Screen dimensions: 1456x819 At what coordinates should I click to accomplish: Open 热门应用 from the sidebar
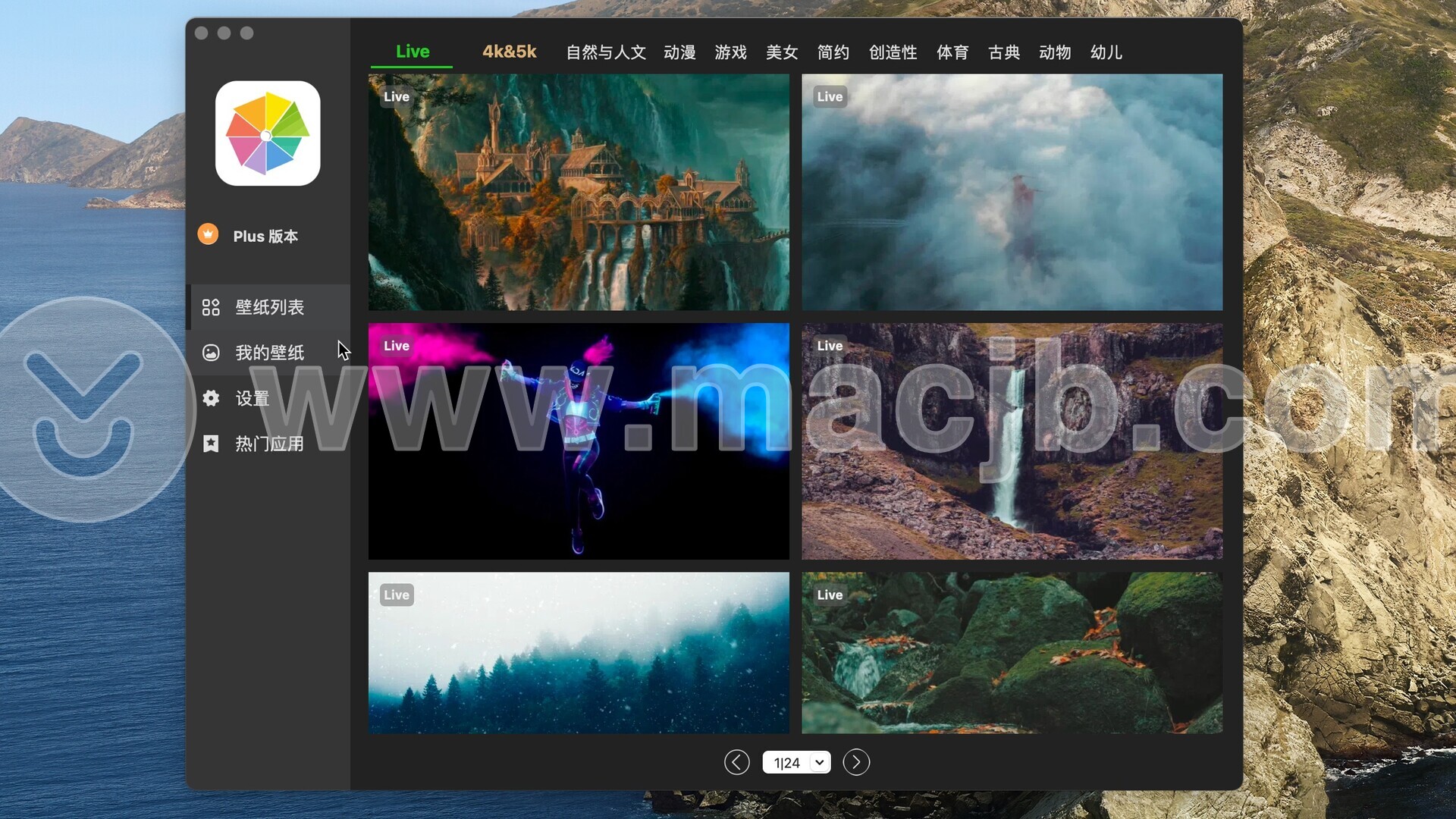[269, 444]
